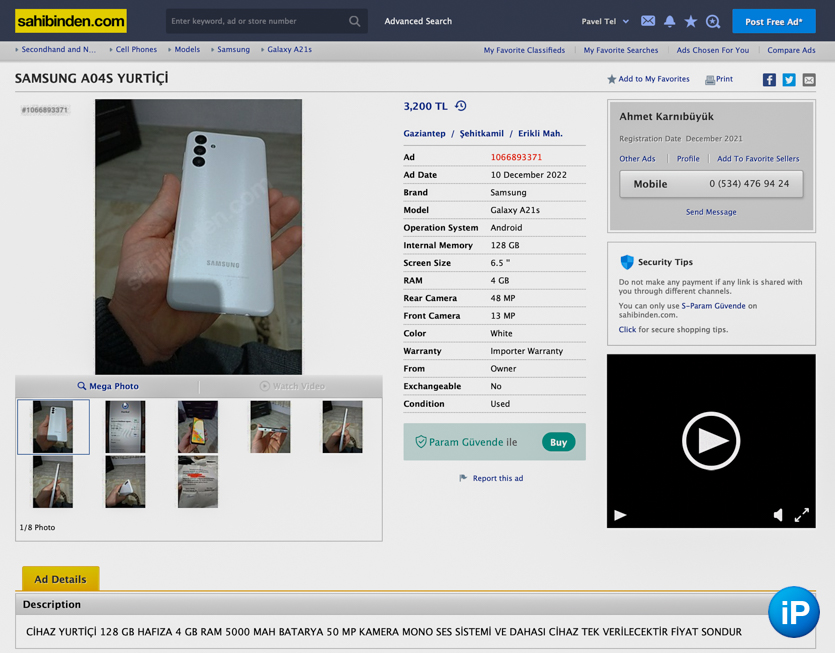Open notifications bell icon
Image resolution: width=835 pixels, height=653 pixels.
tap(669, 21)
